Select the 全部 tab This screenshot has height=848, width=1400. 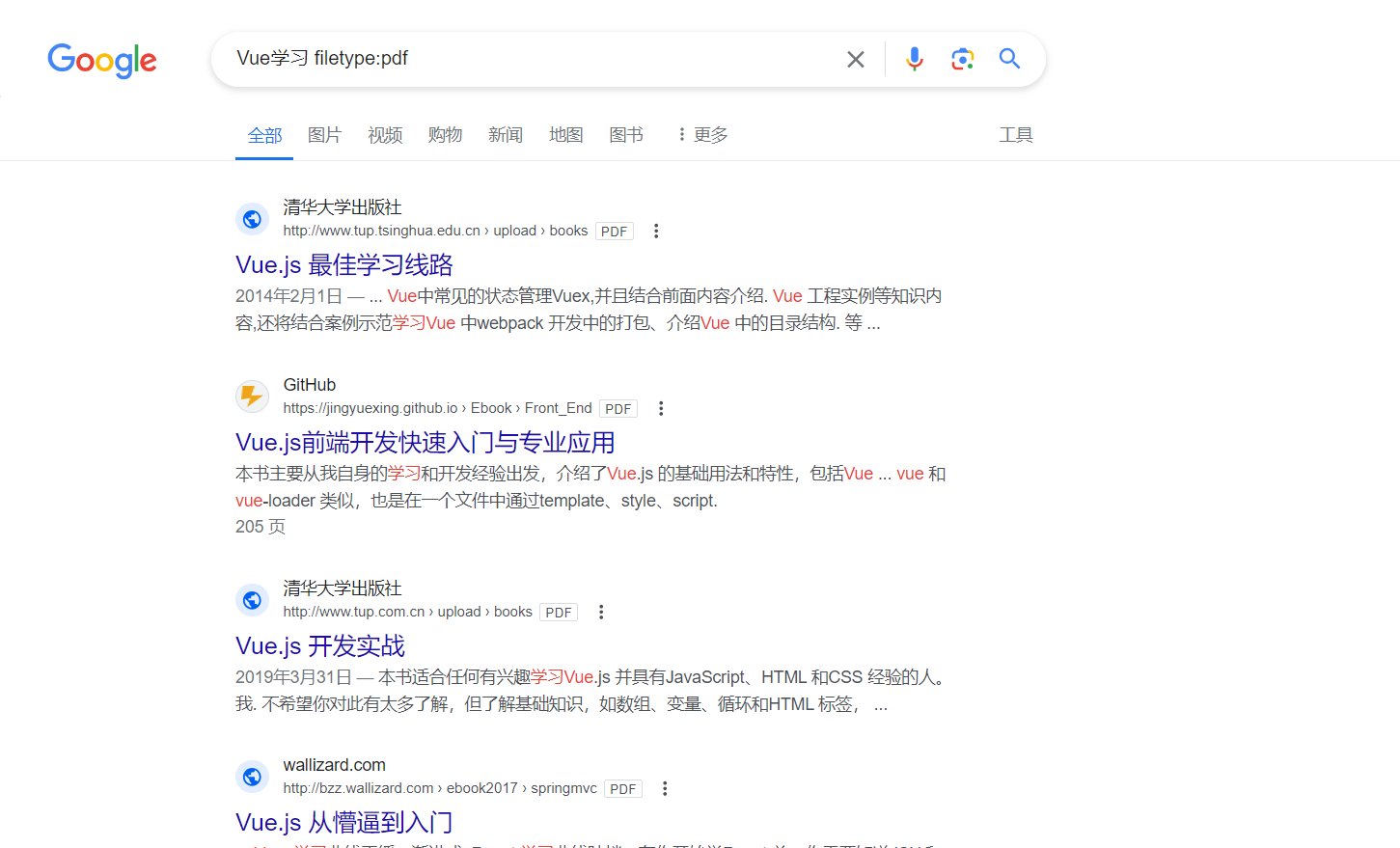[x=264, y=135]
